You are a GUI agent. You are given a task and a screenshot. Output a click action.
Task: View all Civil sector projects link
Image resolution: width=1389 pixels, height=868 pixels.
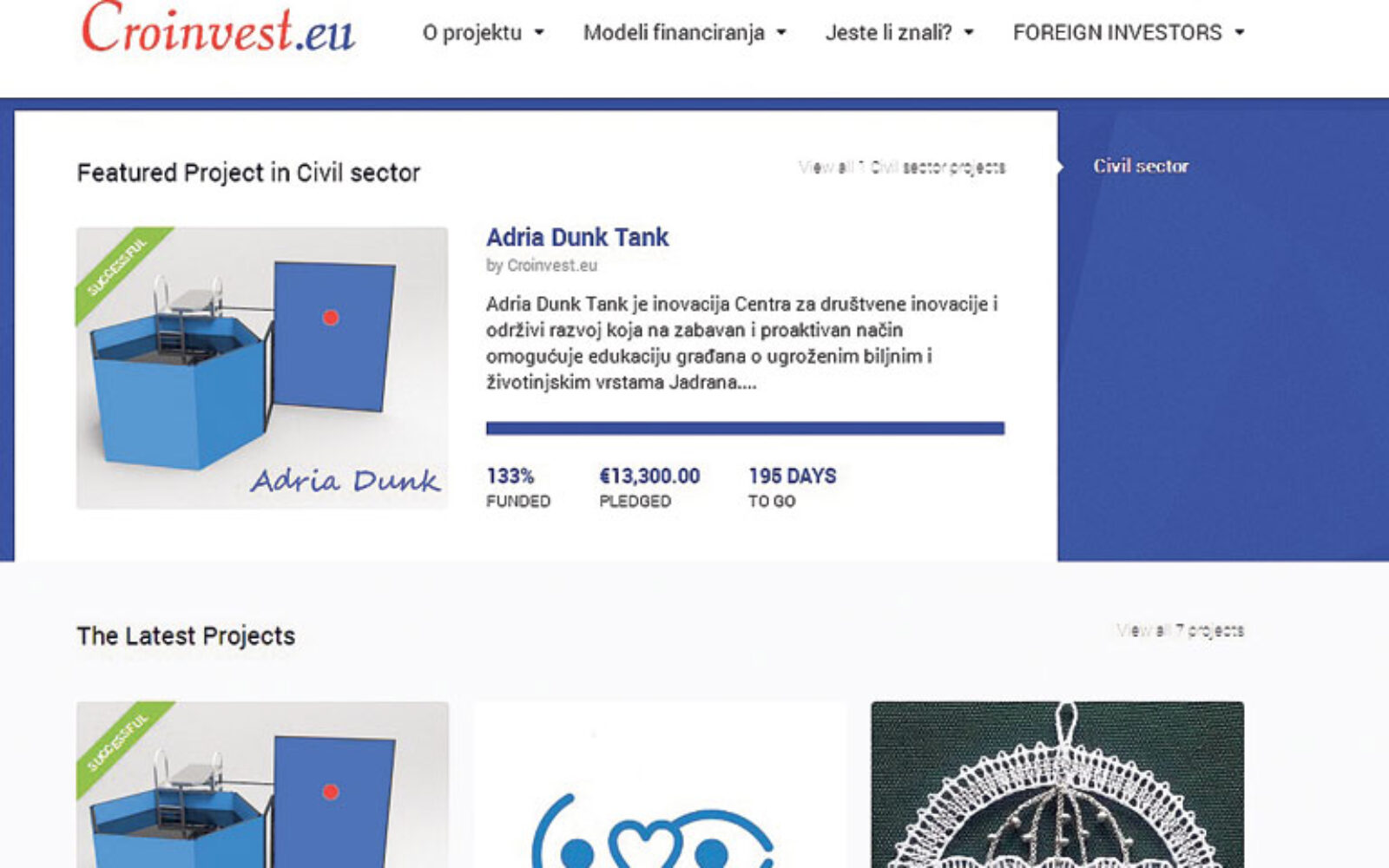[902, 167]
